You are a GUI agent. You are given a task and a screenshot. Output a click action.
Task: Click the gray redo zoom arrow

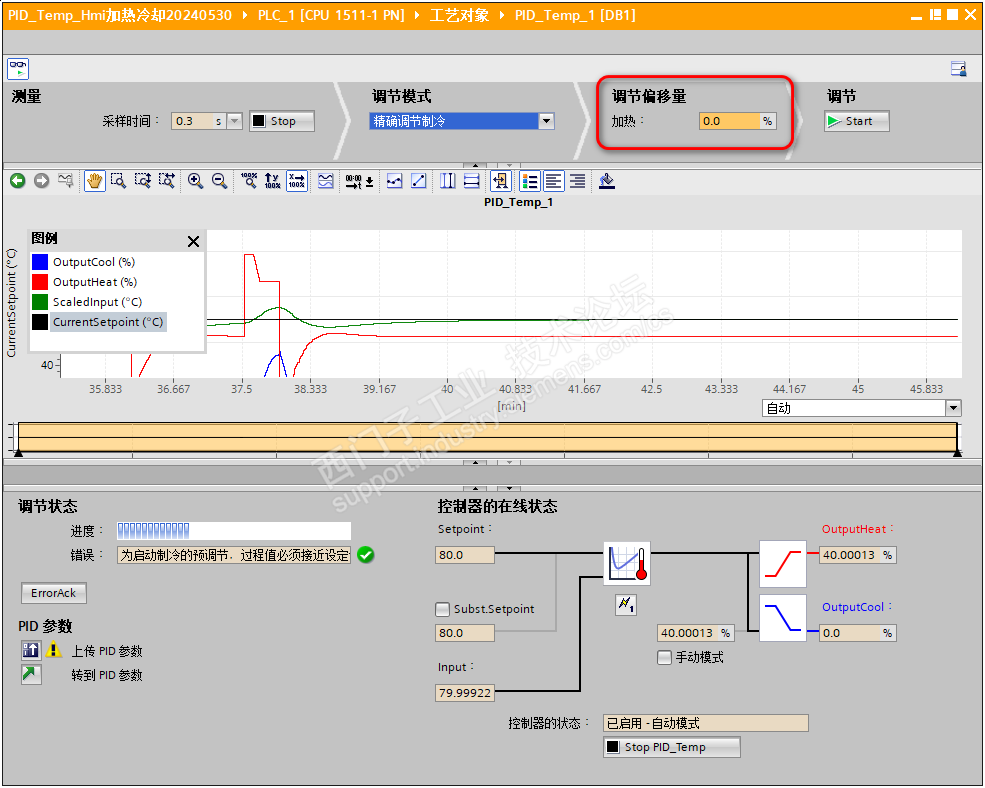[41, 181]
